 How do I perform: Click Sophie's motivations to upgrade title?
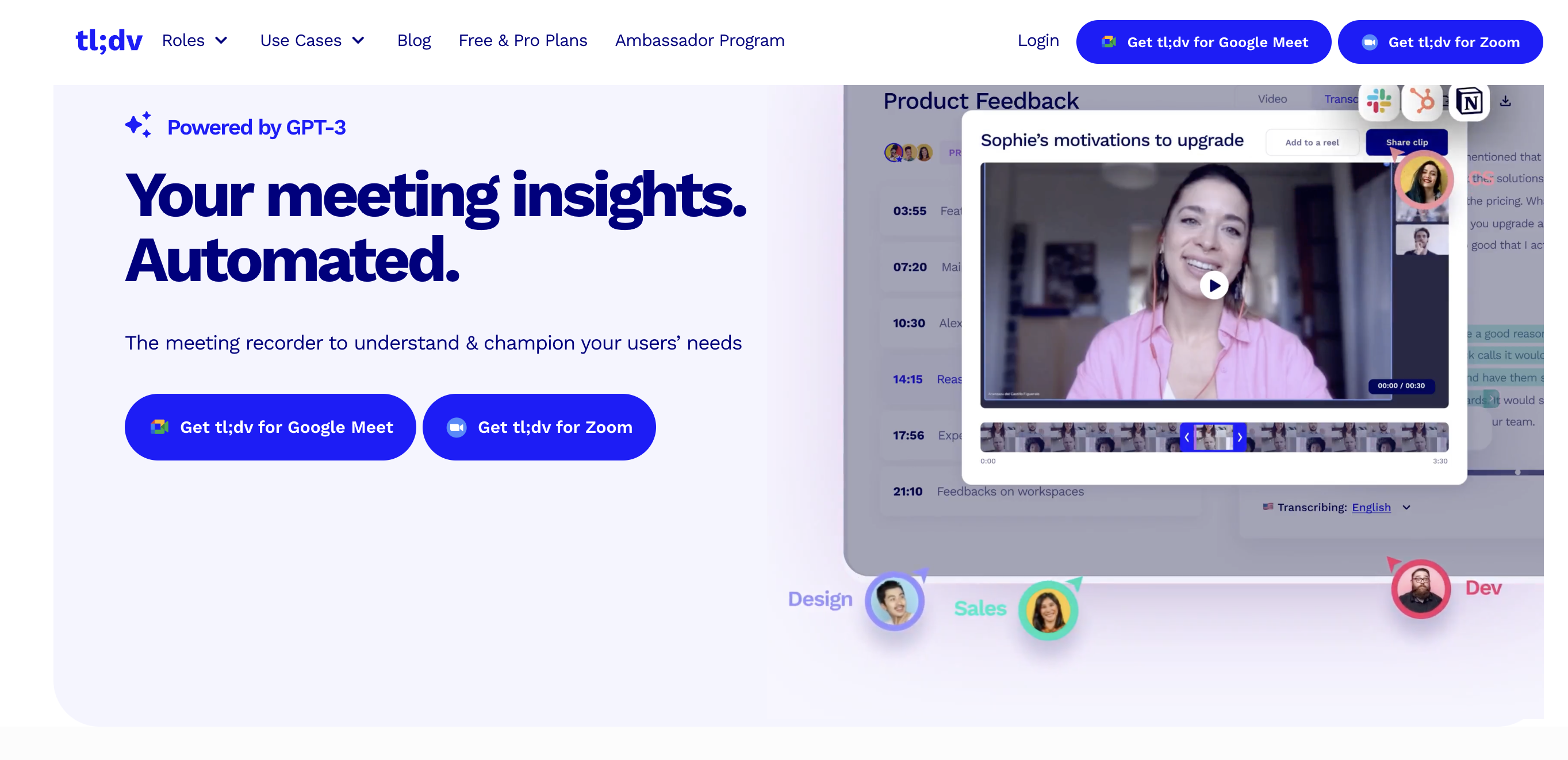tap(1112, 141)
